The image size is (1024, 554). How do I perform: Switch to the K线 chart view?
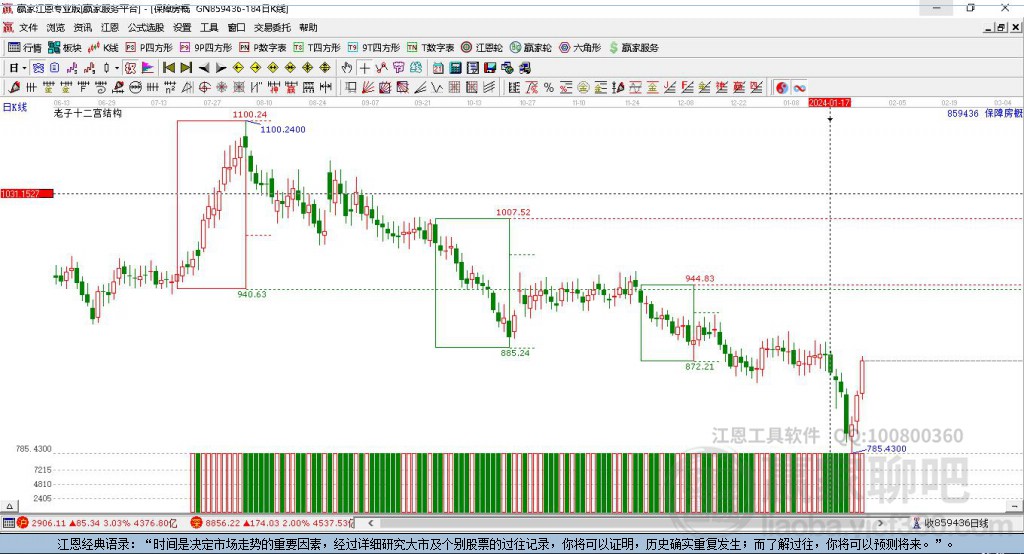click(103, 48)
